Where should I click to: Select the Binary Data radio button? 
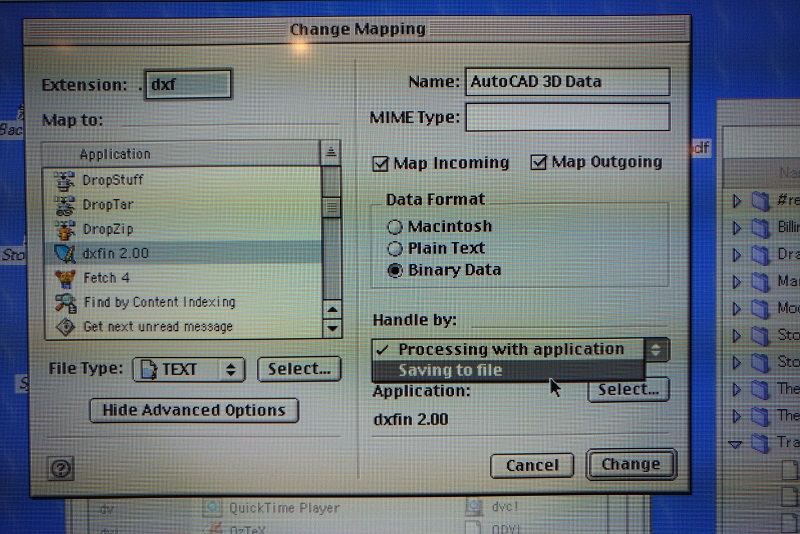coord(394,270)
